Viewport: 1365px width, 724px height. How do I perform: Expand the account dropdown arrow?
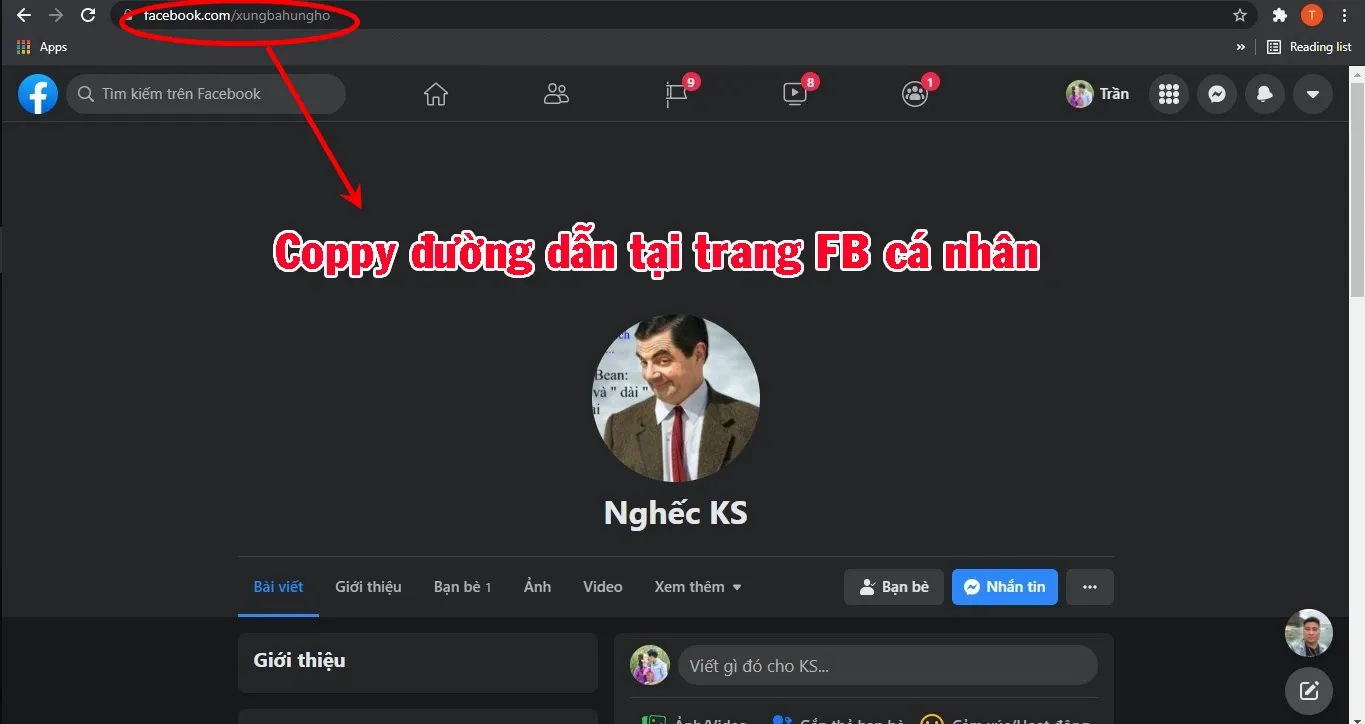(1313, 94)
